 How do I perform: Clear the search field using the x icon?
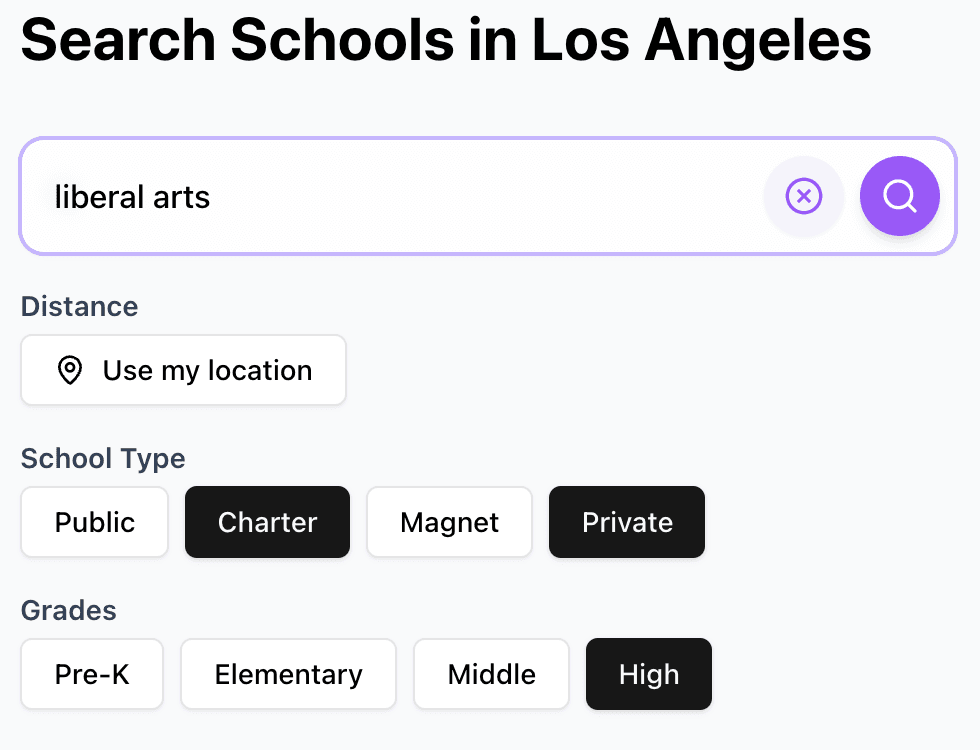(x=804, y=196)
